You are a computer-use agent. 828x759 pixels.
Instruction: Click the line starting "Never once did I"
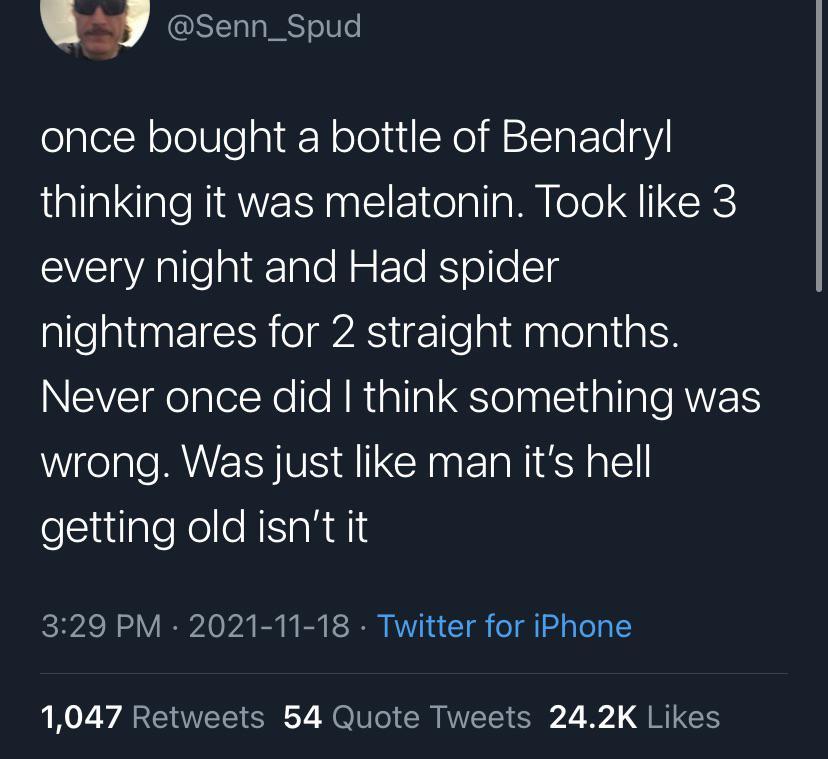(x=401, y=398)
